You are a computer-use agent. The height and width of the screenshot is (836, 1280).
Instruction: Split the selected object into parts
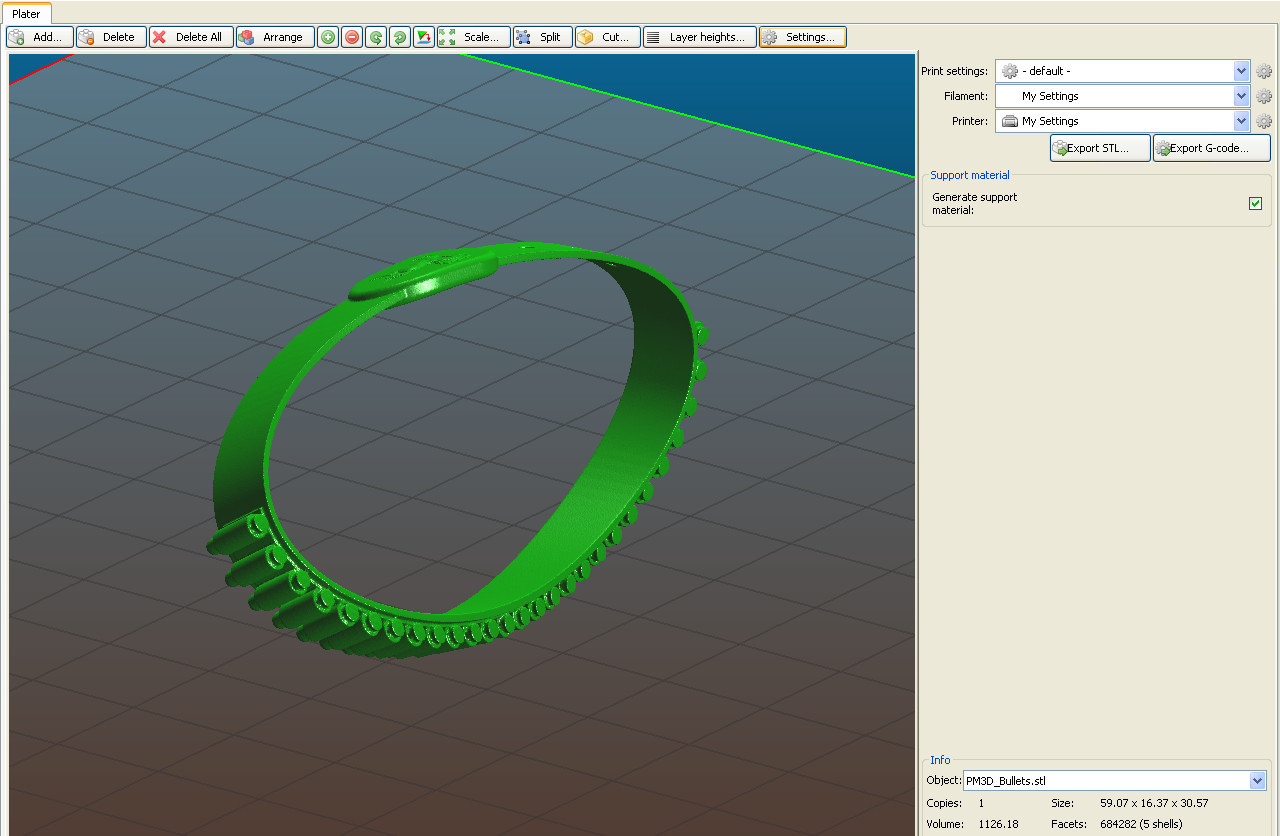(542, 37)
